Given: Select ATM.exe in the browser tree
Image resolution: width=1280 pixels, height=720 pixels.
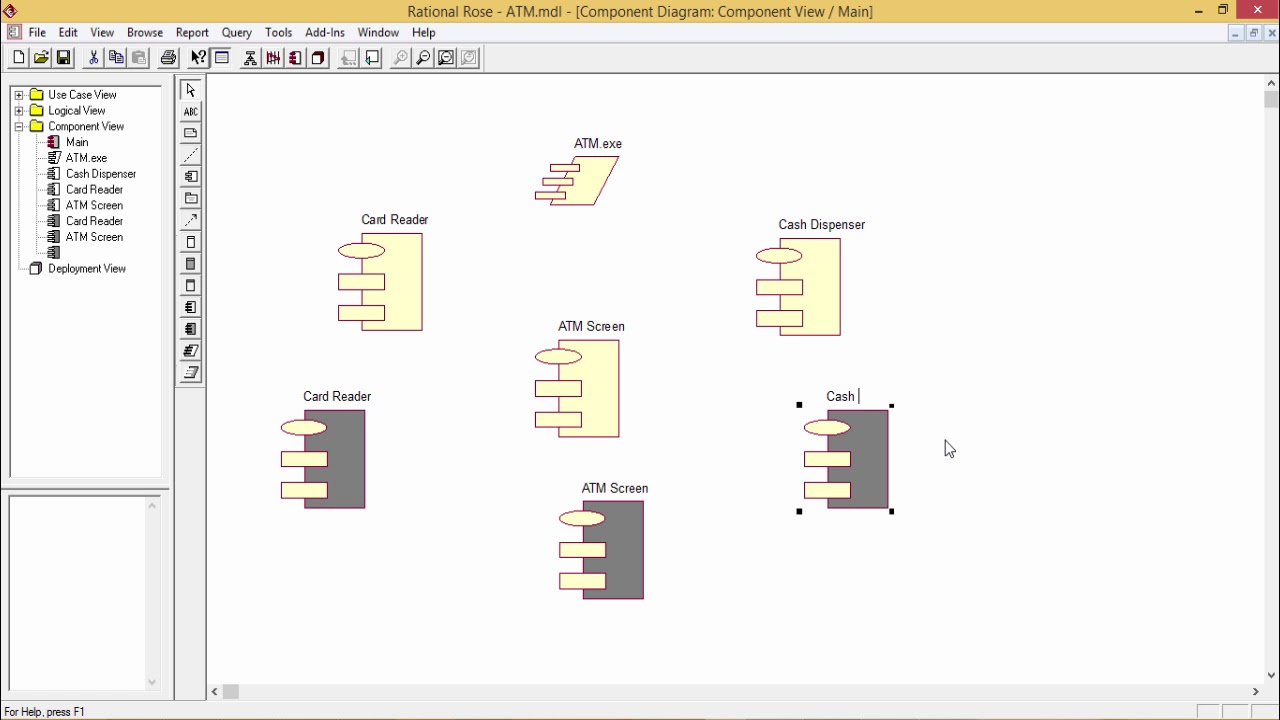Looking at the screenshot, I should tap(86, 158).
